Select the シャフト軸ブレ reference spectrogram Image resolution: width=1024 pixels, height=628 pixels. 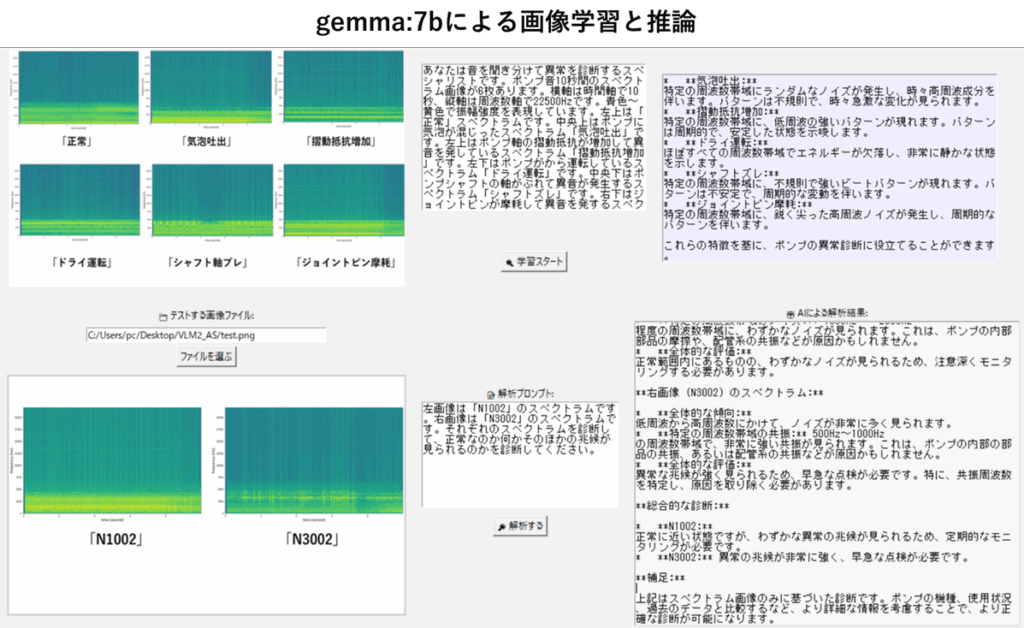[x=209, y=205]
